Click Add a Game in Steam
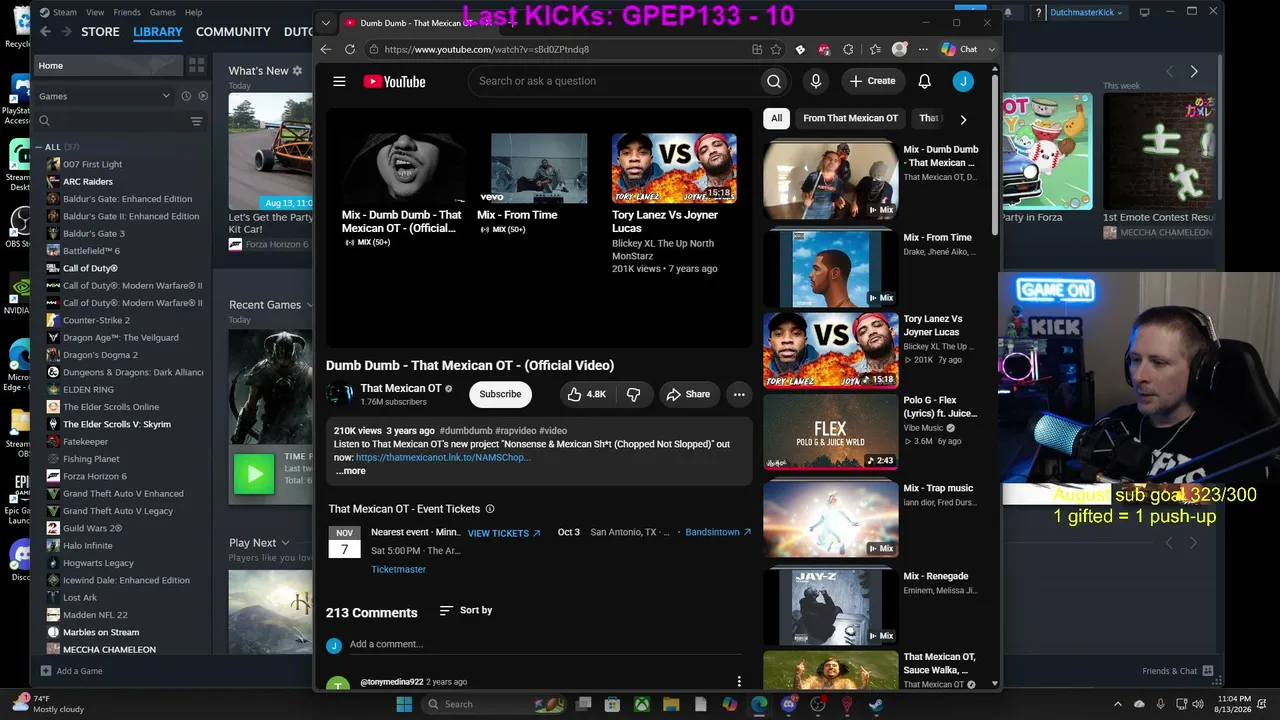Image resolution: width=1280 pixels, height=720 pixels. coord(71,671)
